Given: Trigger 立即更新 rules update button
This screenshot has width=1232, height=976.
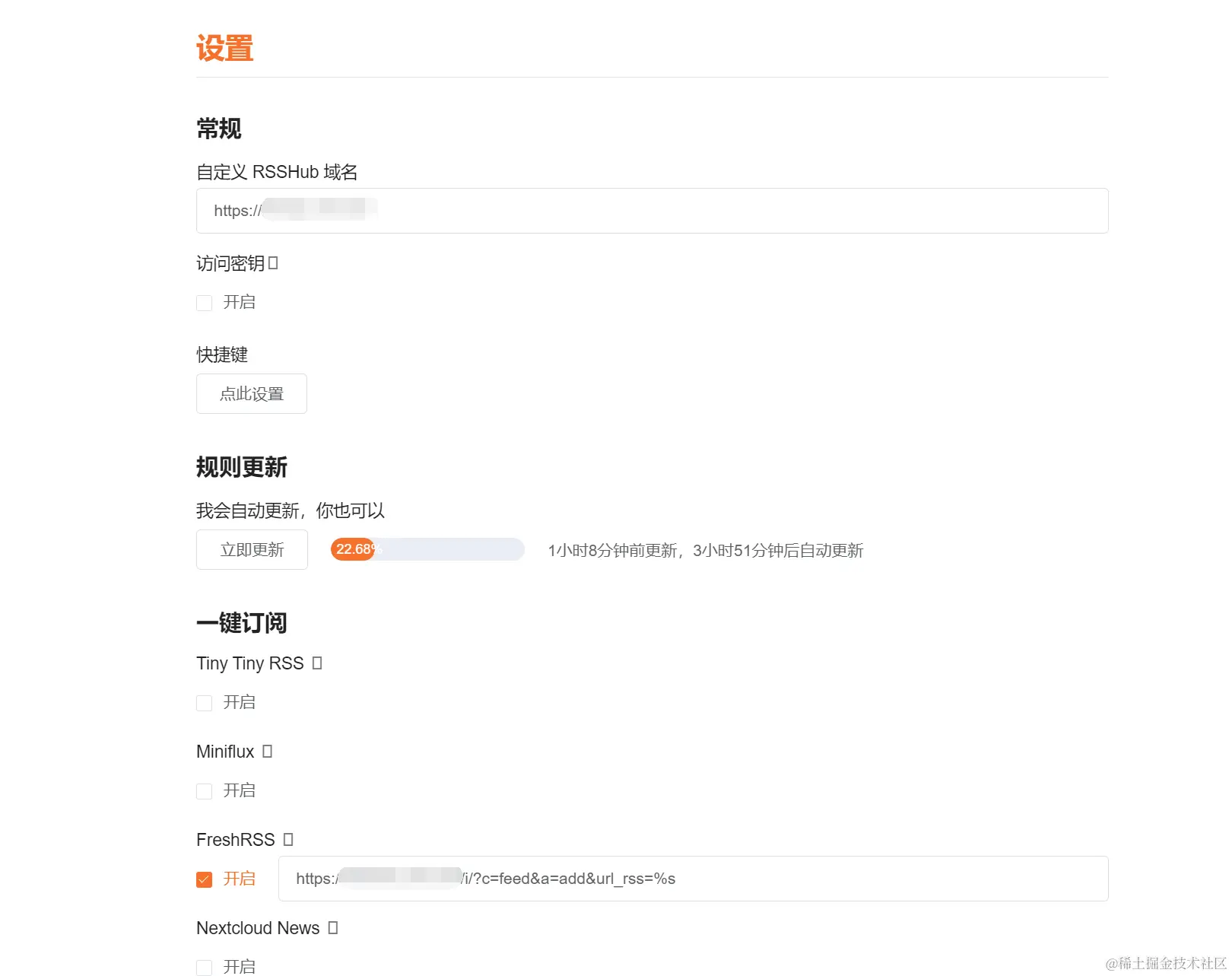Looking at the screenshot, I should pos(252,550).
